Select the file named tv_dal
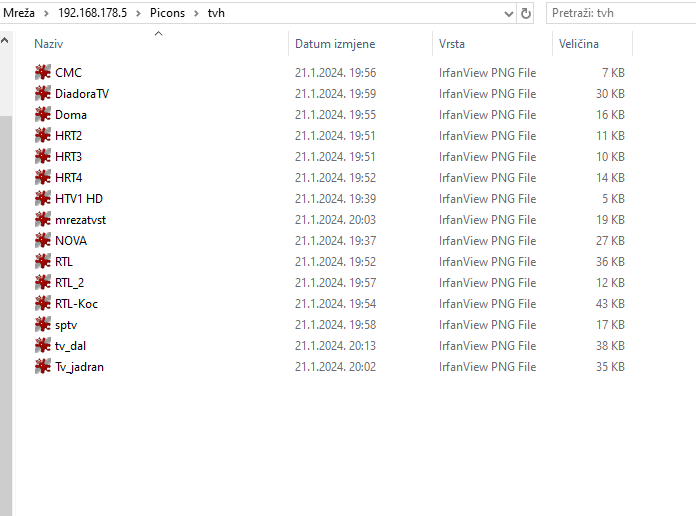The width and height of the screenshot is (696, 516). (70, 345)
